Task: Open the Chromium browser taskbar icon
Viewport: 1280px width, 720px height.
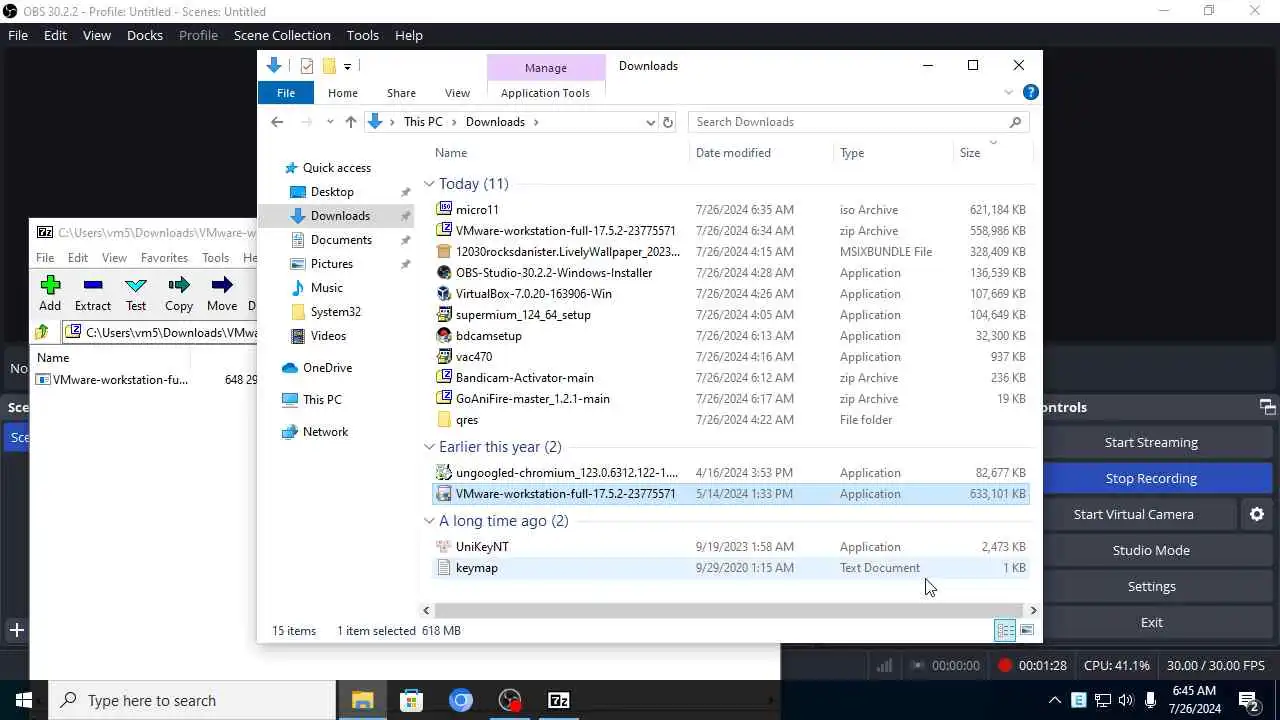Action: coord(461,700)
